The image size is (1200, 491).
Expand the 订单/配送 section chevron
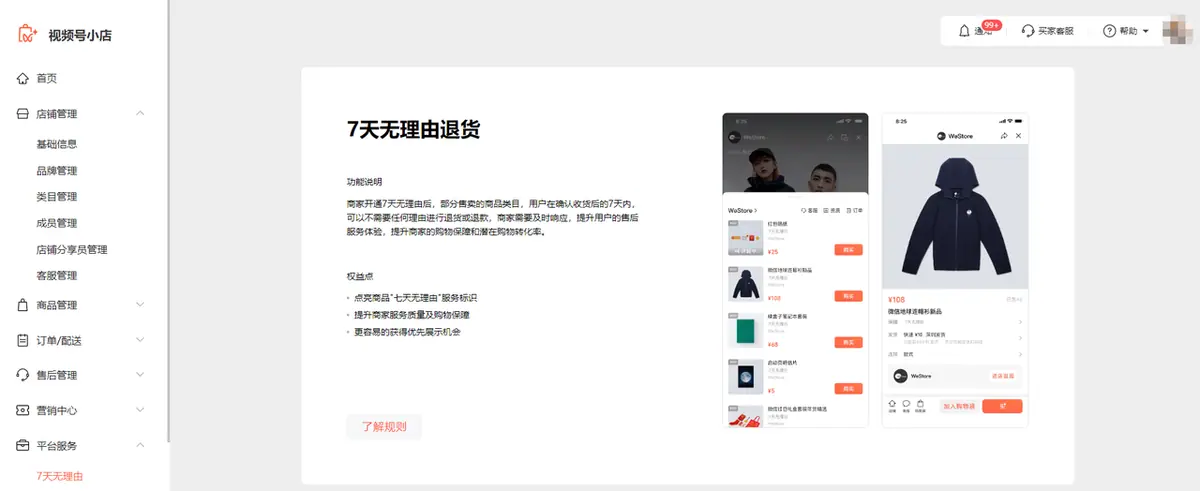[140, 340]
